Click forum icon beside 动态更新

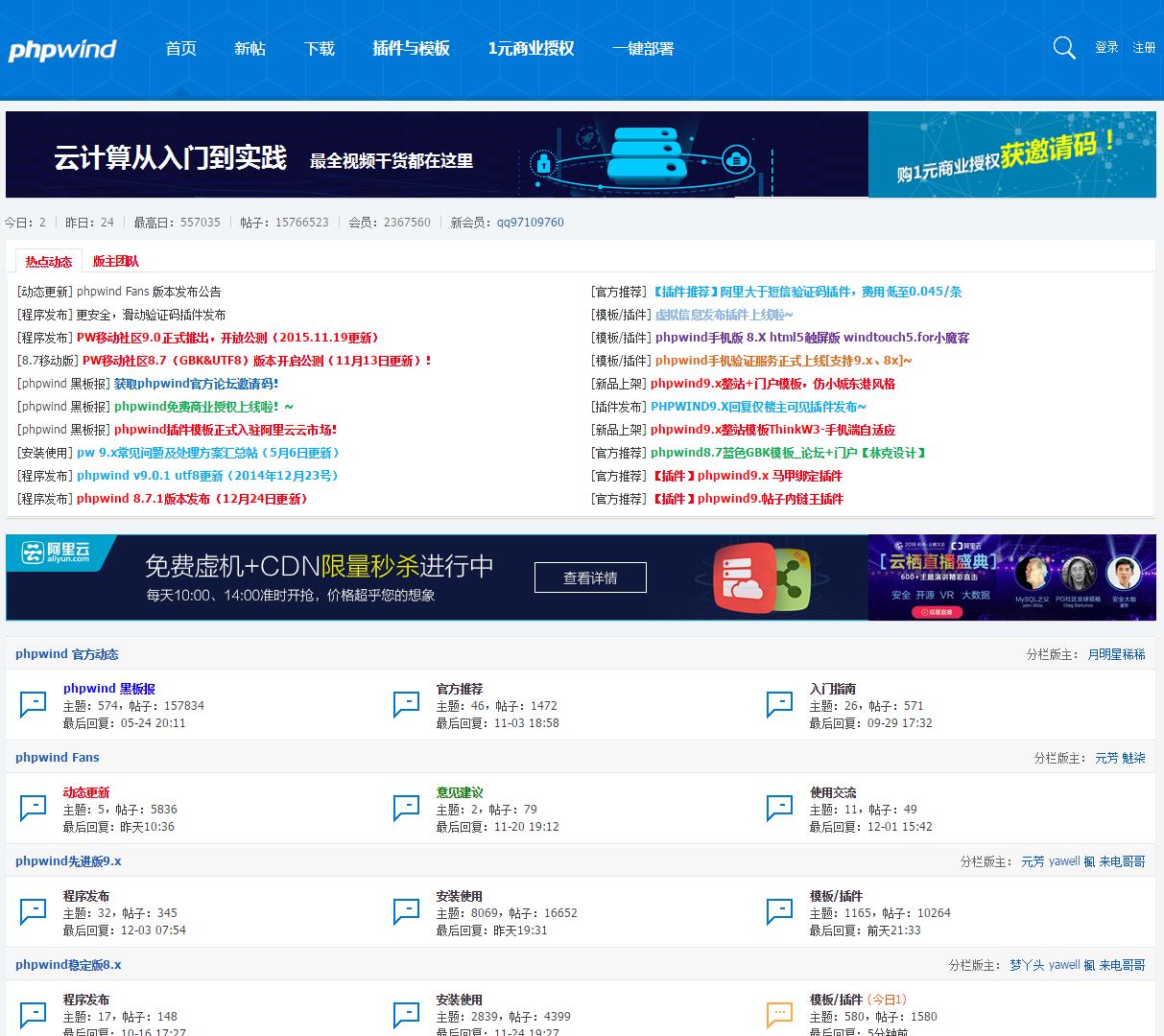(x=34, y=809)
